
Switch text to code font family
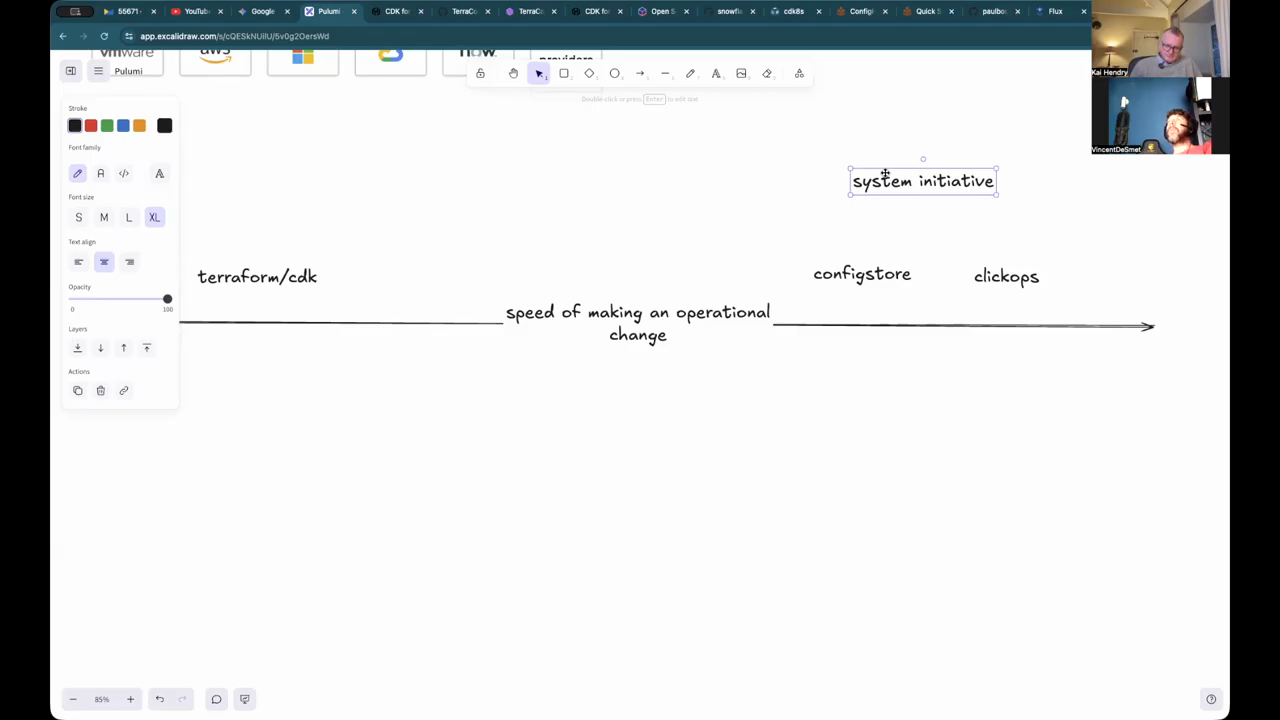123,173
